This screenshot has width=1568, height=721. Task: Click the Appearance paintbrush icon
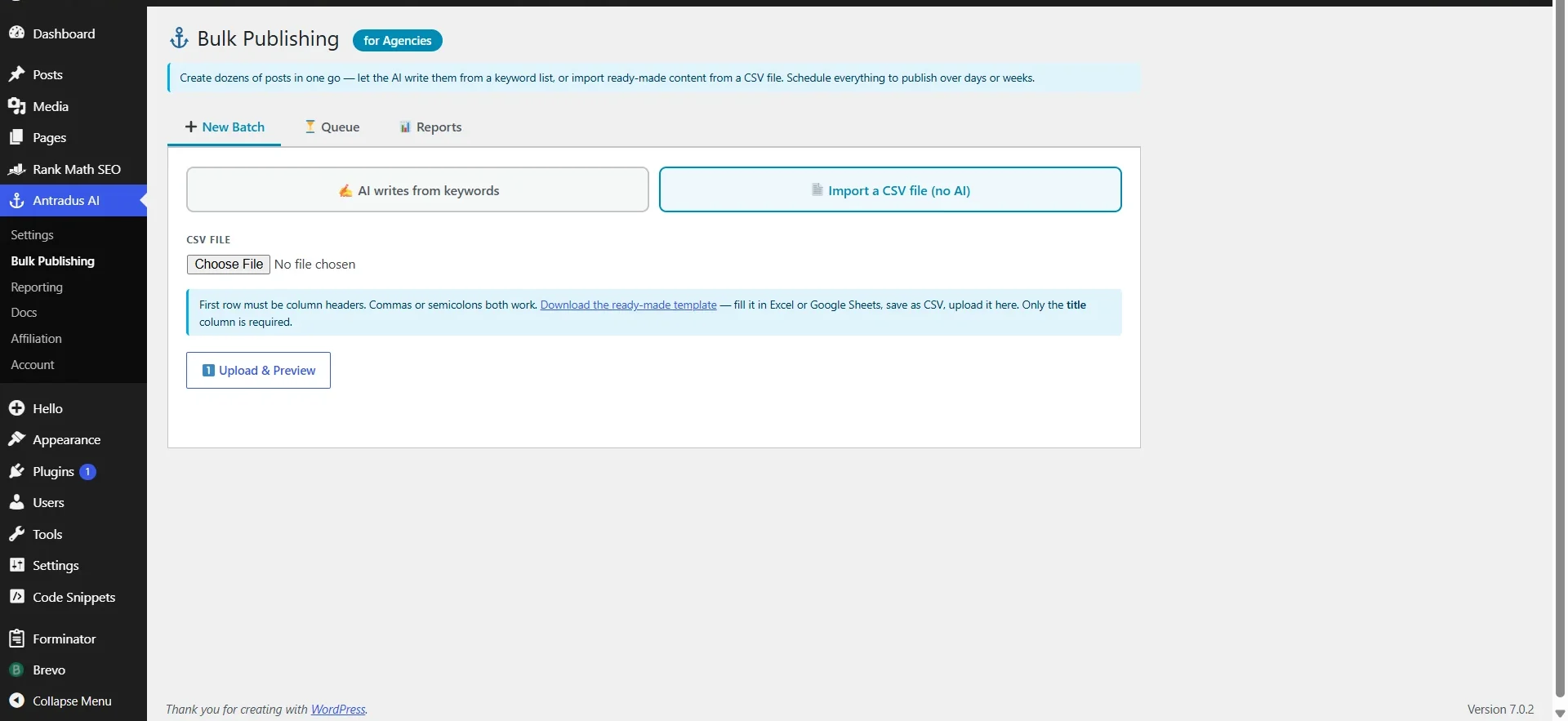pos(16,439)
